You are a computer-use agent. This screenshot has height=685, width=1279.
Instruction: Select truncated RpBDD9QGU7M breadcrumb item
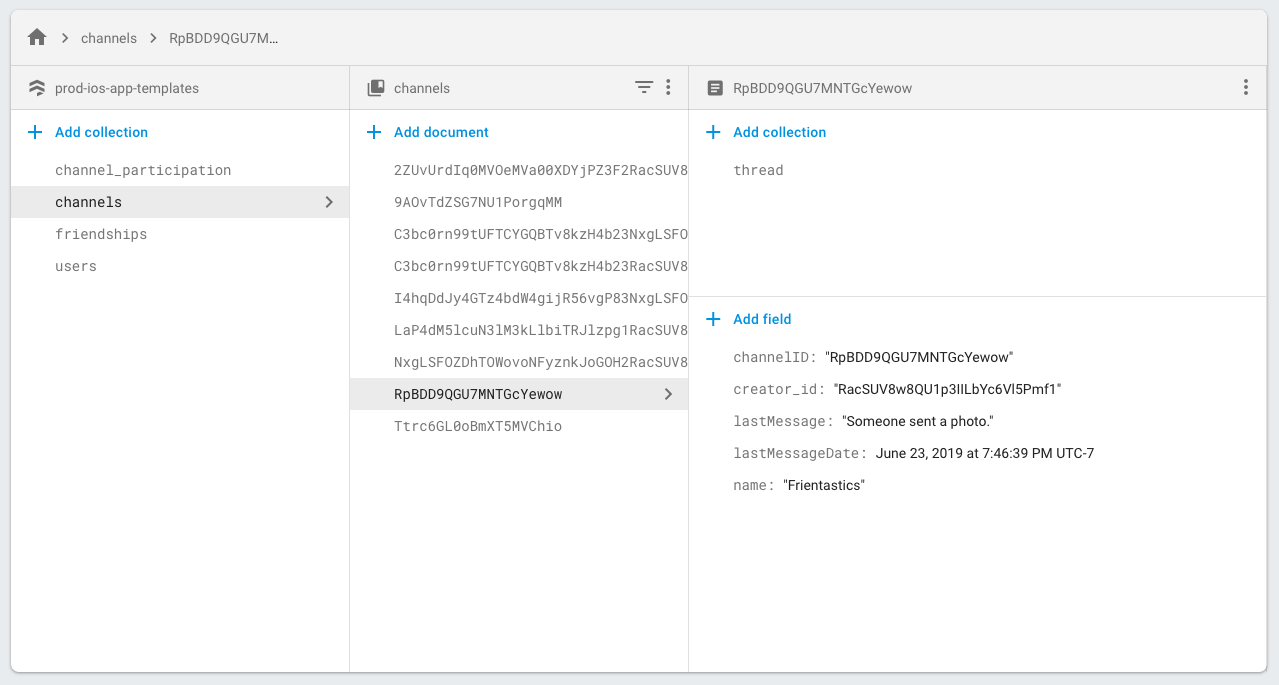(x=224, y=38)
